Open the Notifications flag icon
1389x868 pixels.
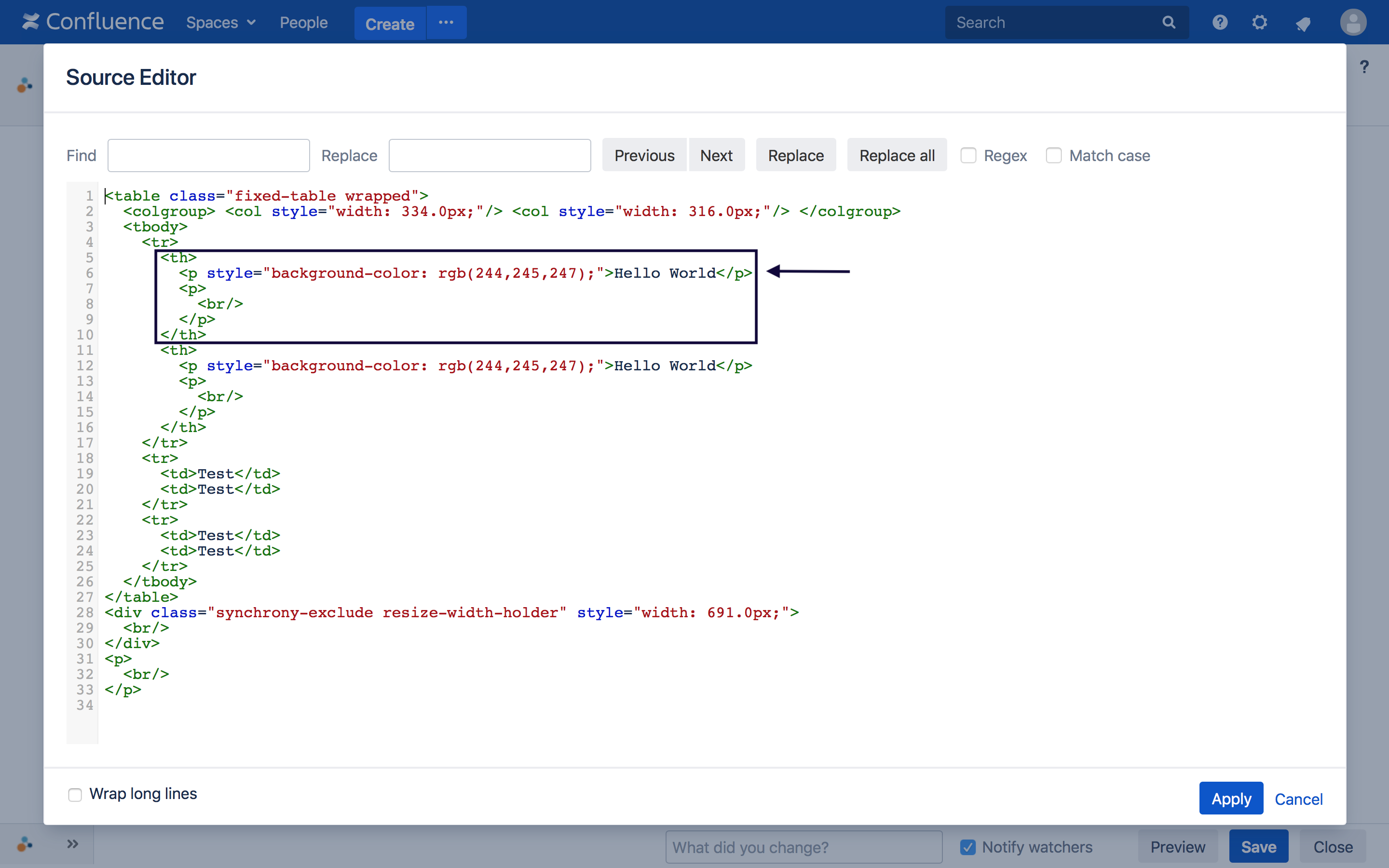(x=1303, y=22)
